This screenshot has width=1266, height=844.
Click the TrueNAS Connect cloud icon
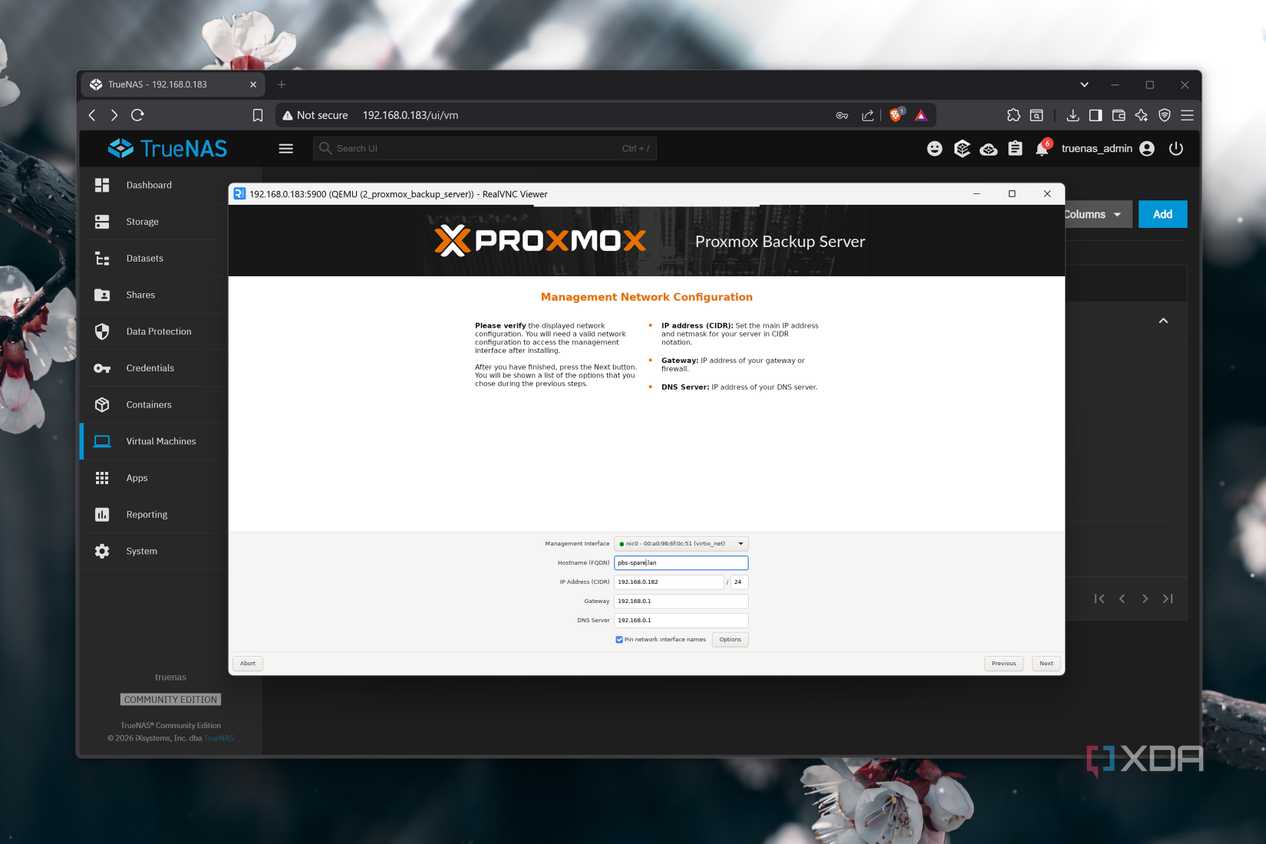pyautogui.click(x=988, y=149)
